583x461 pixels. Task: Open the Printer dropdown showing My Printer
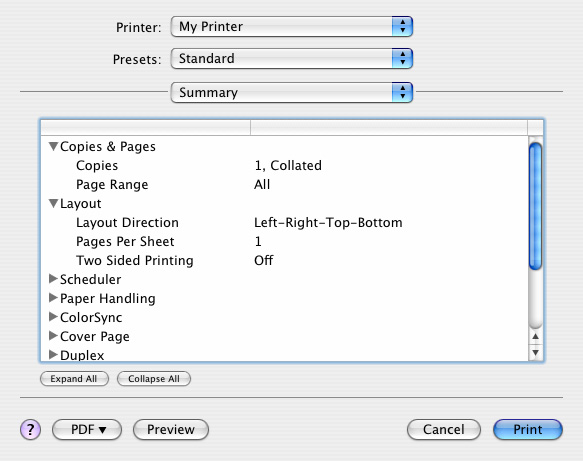coord(292,26)
